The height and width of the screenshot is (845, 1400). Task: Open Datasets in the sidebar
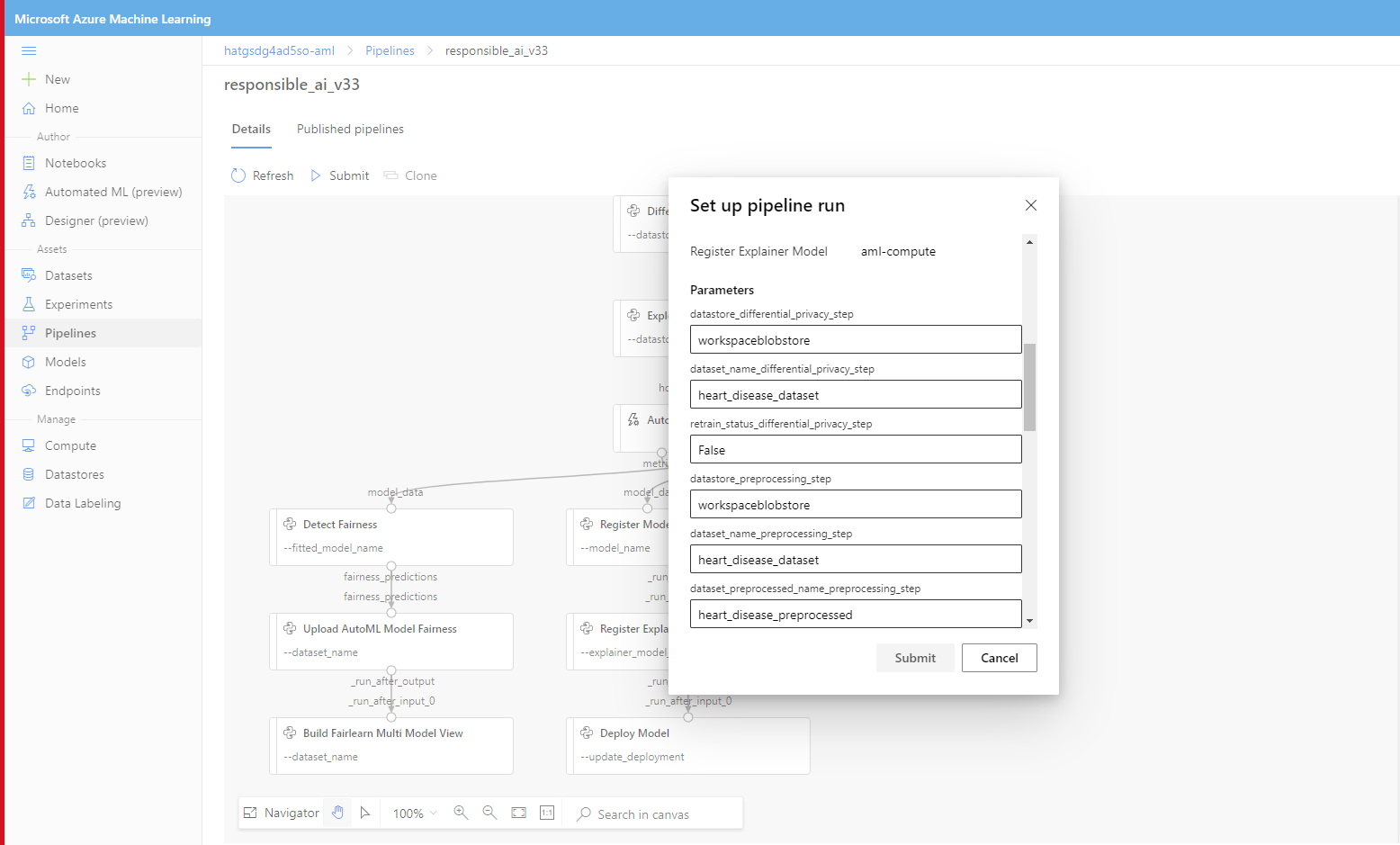point(103,275)
